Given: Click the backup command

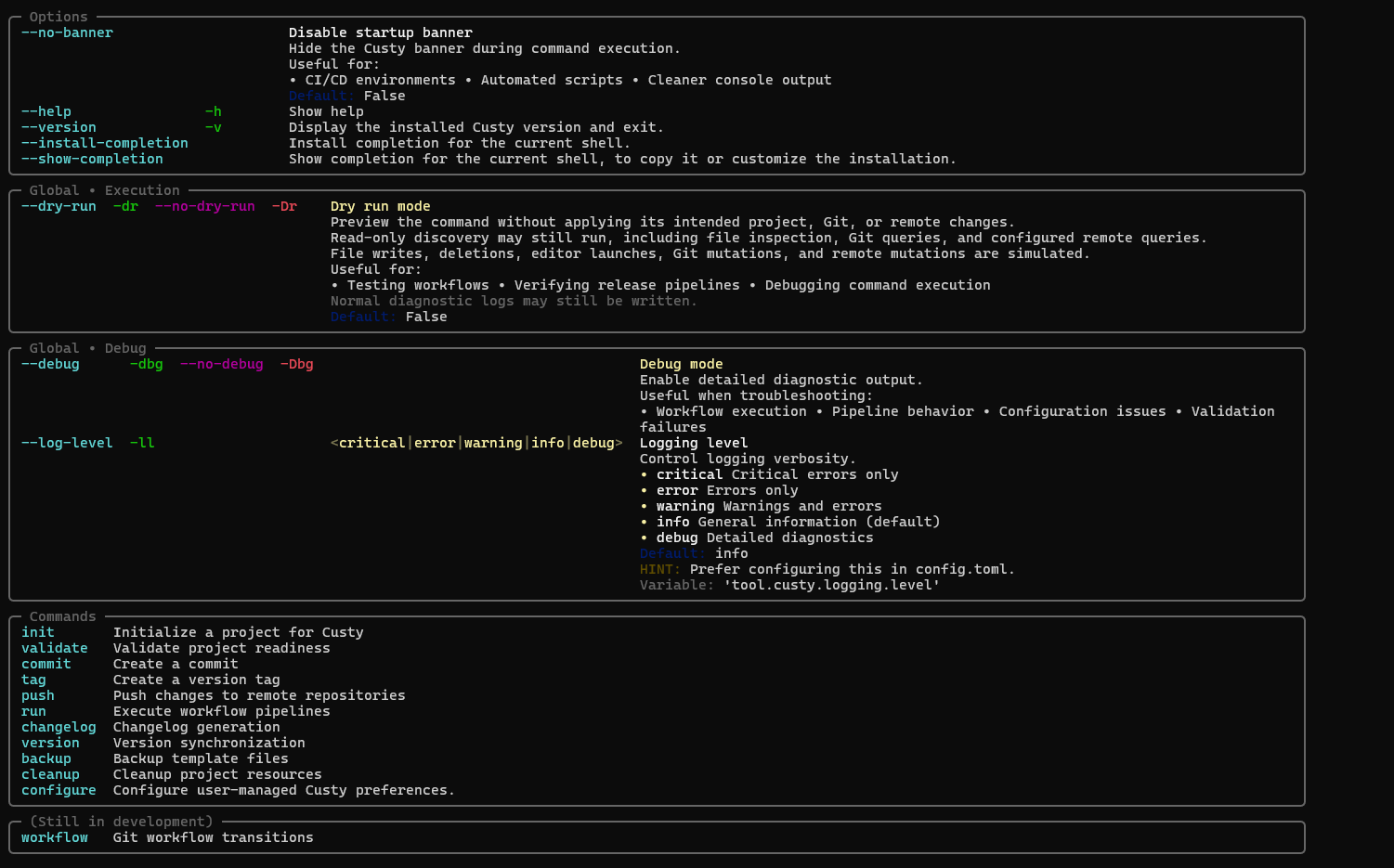Looking at the screenshot, I should point(46,758).
